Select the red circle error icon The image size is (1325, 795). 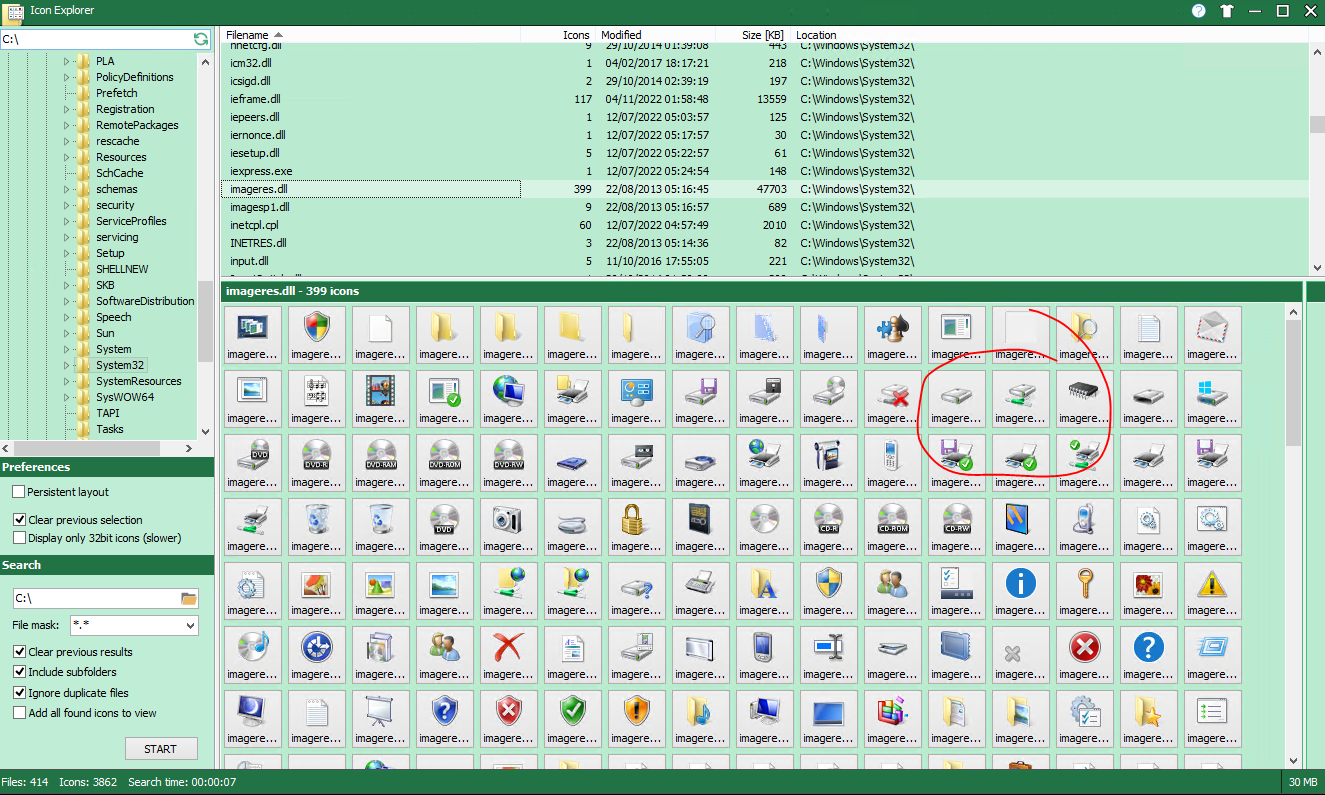pos(1084,655)
